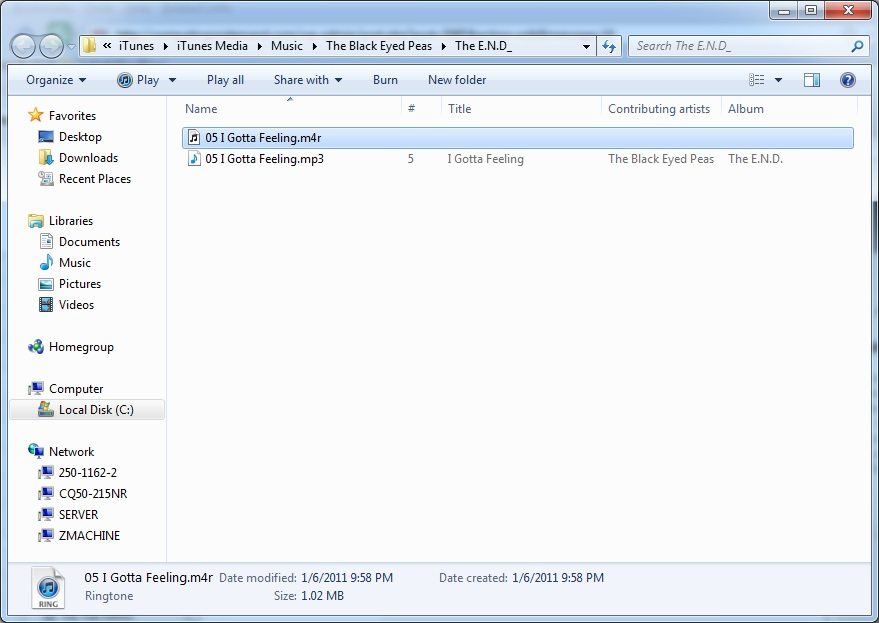
Task: Click the Date created value in details pane
Action: (558, 578)
